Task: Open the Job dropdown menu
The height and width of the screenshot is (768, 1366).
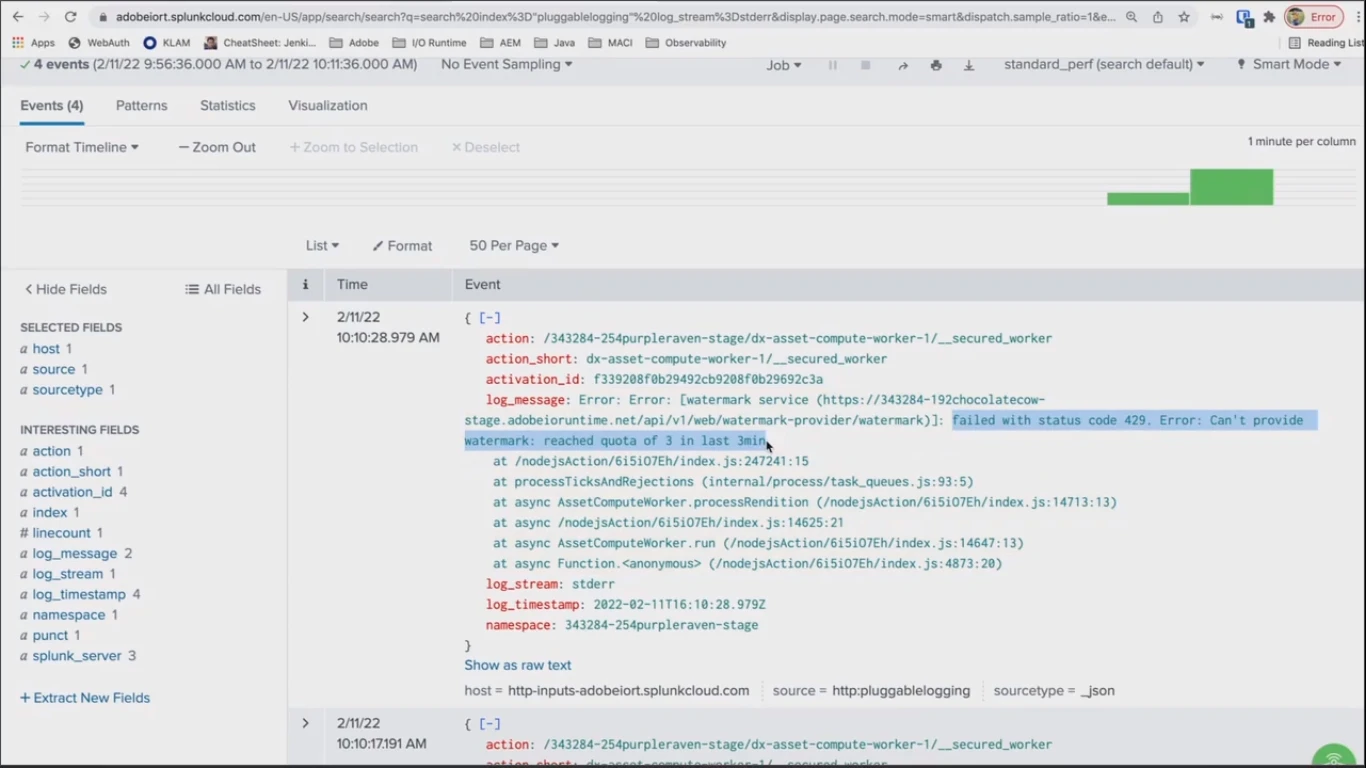Action: click(x=784, y=65)
